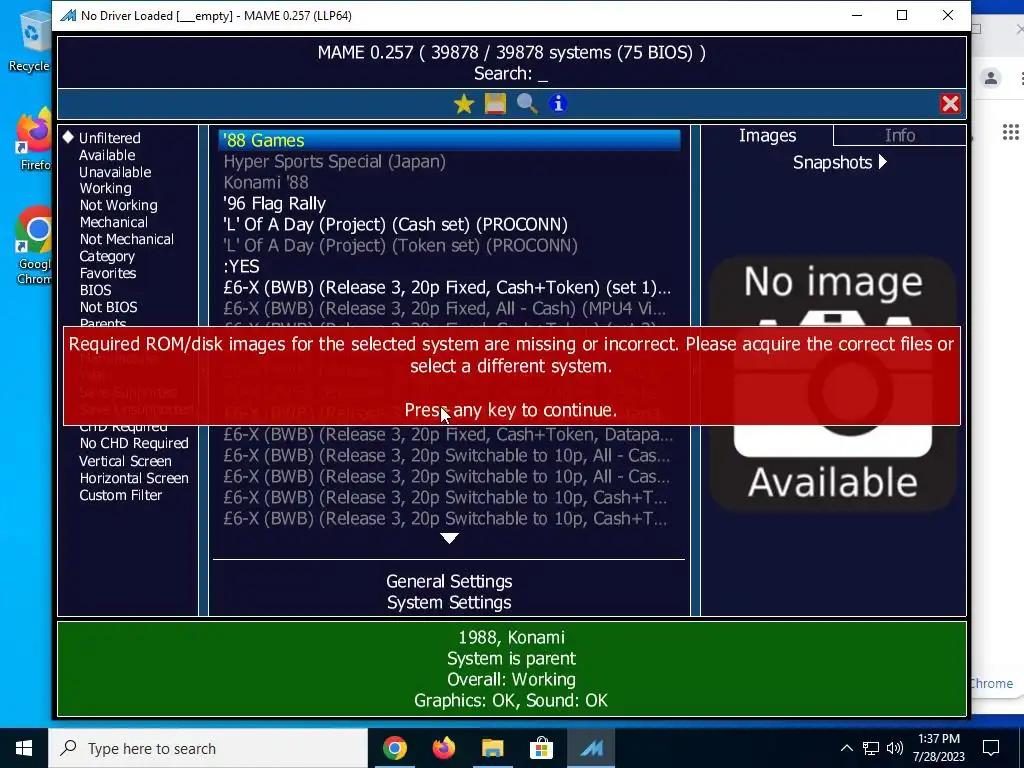This screenshot has height=768, width=1024.
Task: Click the volume speaker tray icon
Action: (895, 748)
